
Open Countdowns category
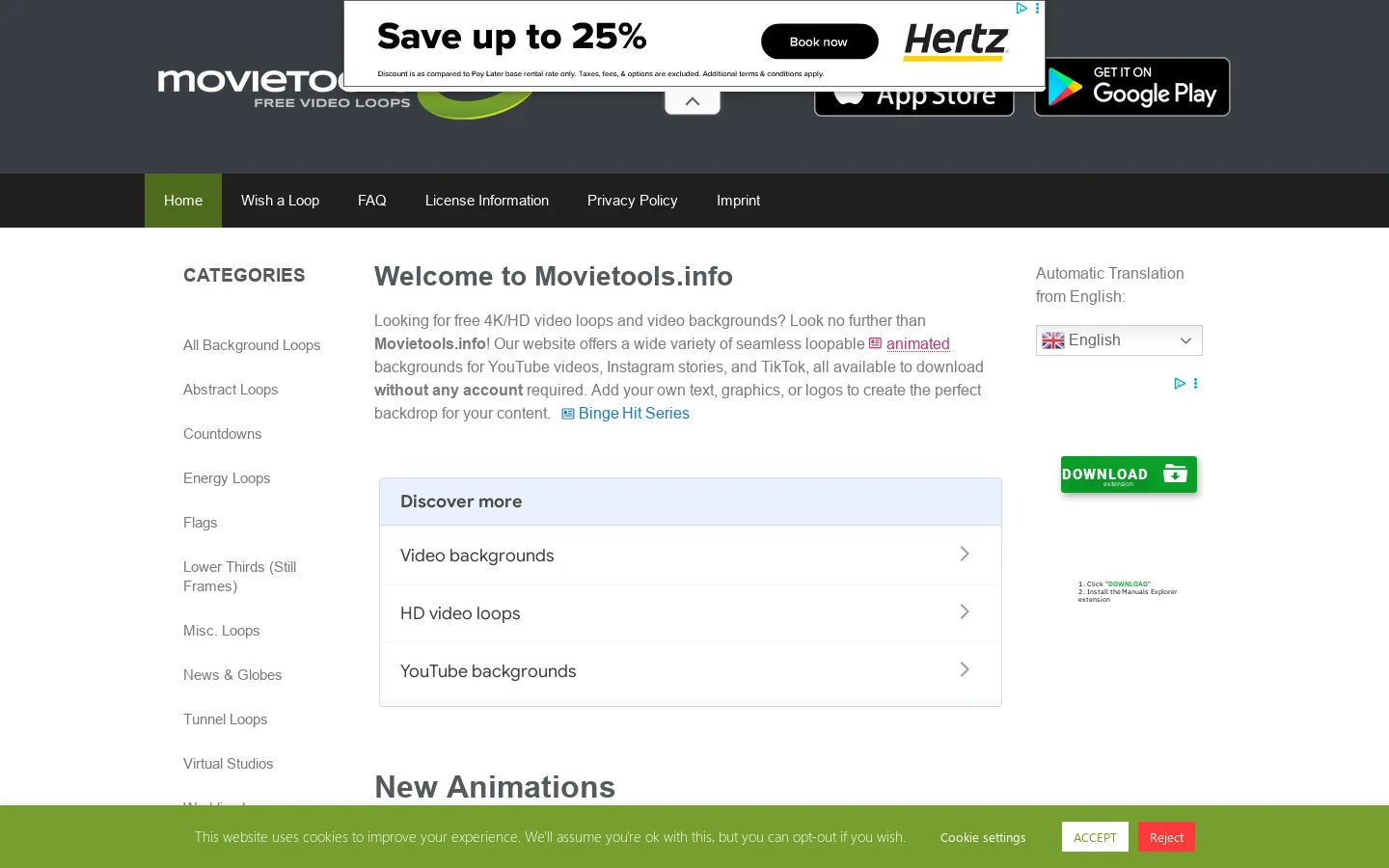[x=223, y=434]
